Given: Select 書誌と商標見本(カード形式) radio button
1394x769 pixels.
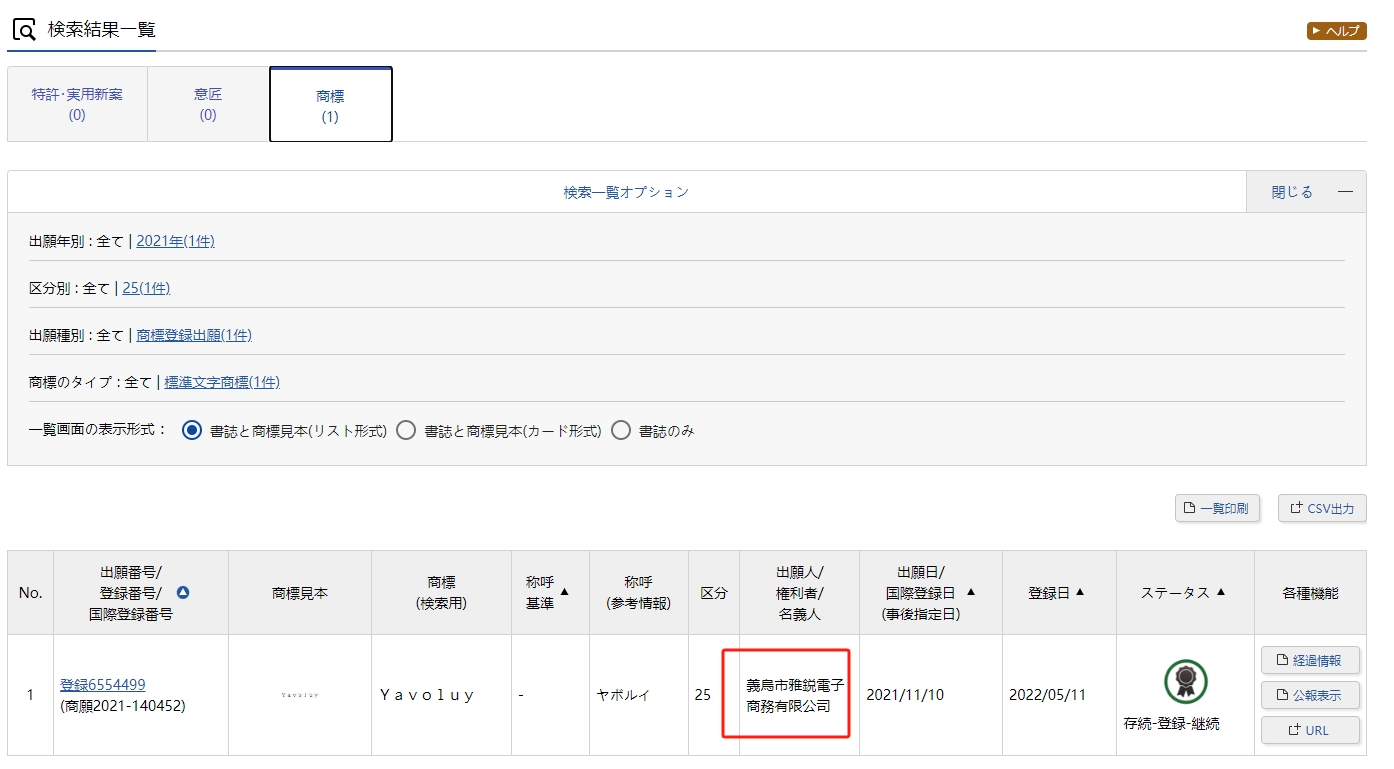Looking at the screenshot, I should click(406, 431).
